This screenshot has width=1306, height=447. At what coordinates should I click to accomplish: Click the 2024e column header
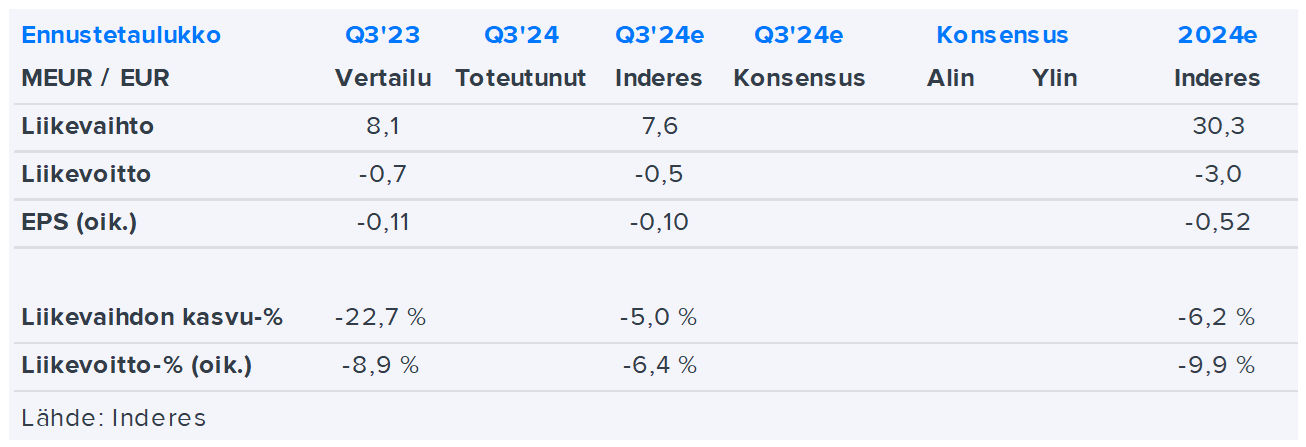(x=1217, y=36)
